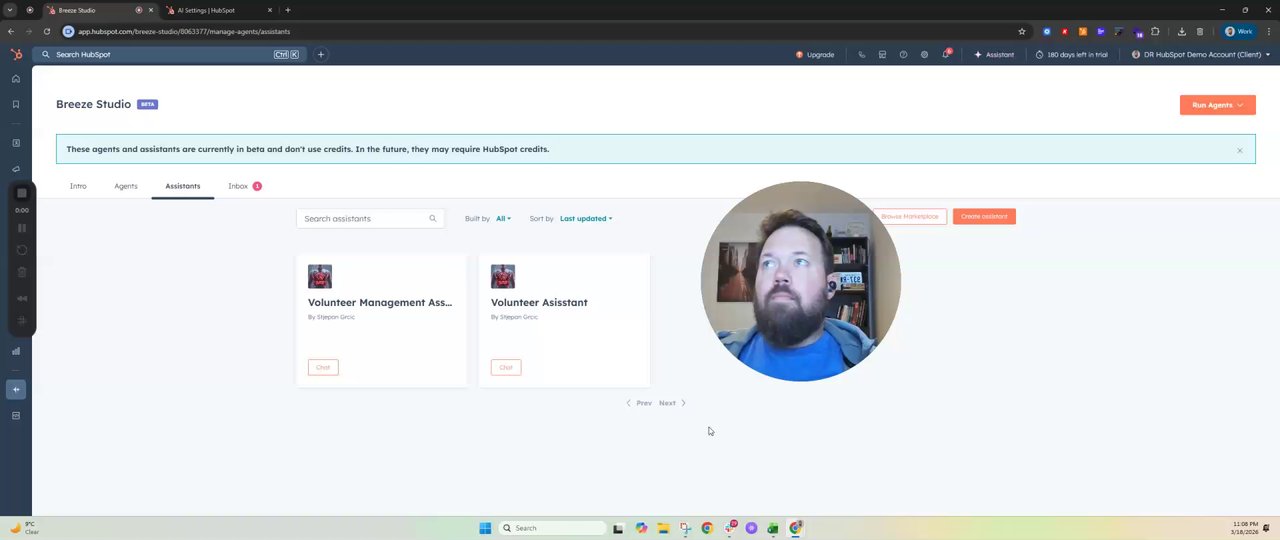Viewport: 1280px width, 540px height.
Task: Click the 180 days left in trial link
Action: [1072, 54]
